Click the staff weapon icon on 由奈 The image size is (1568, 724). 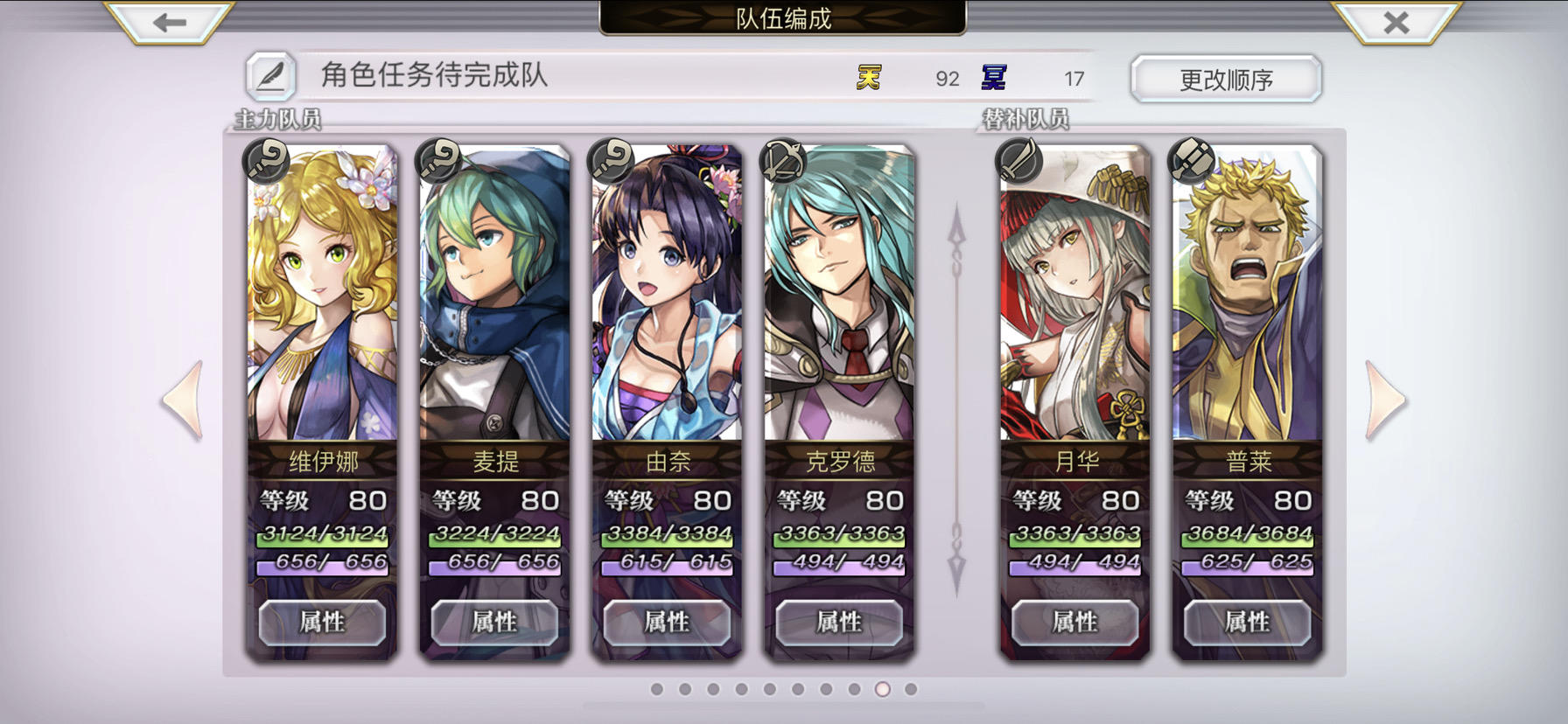coord(611,160)
